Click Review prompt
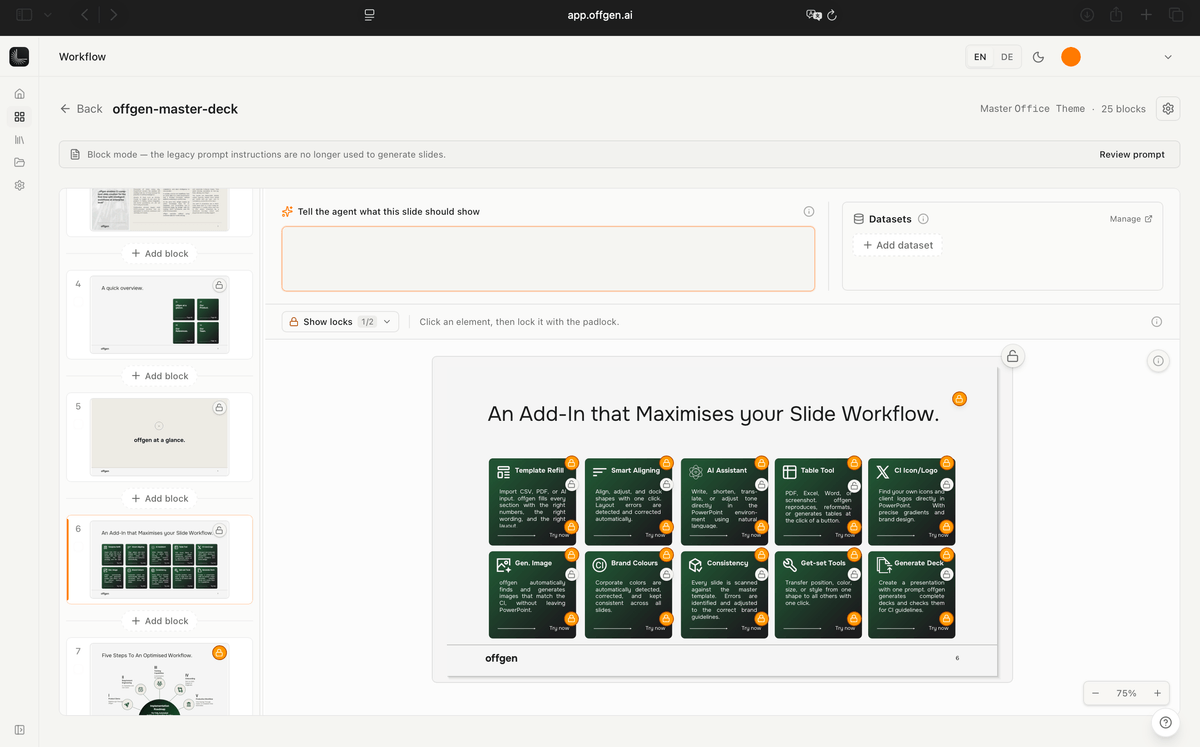The width and height of the screenshot is (1200, 747). (x=1132, y=155)
